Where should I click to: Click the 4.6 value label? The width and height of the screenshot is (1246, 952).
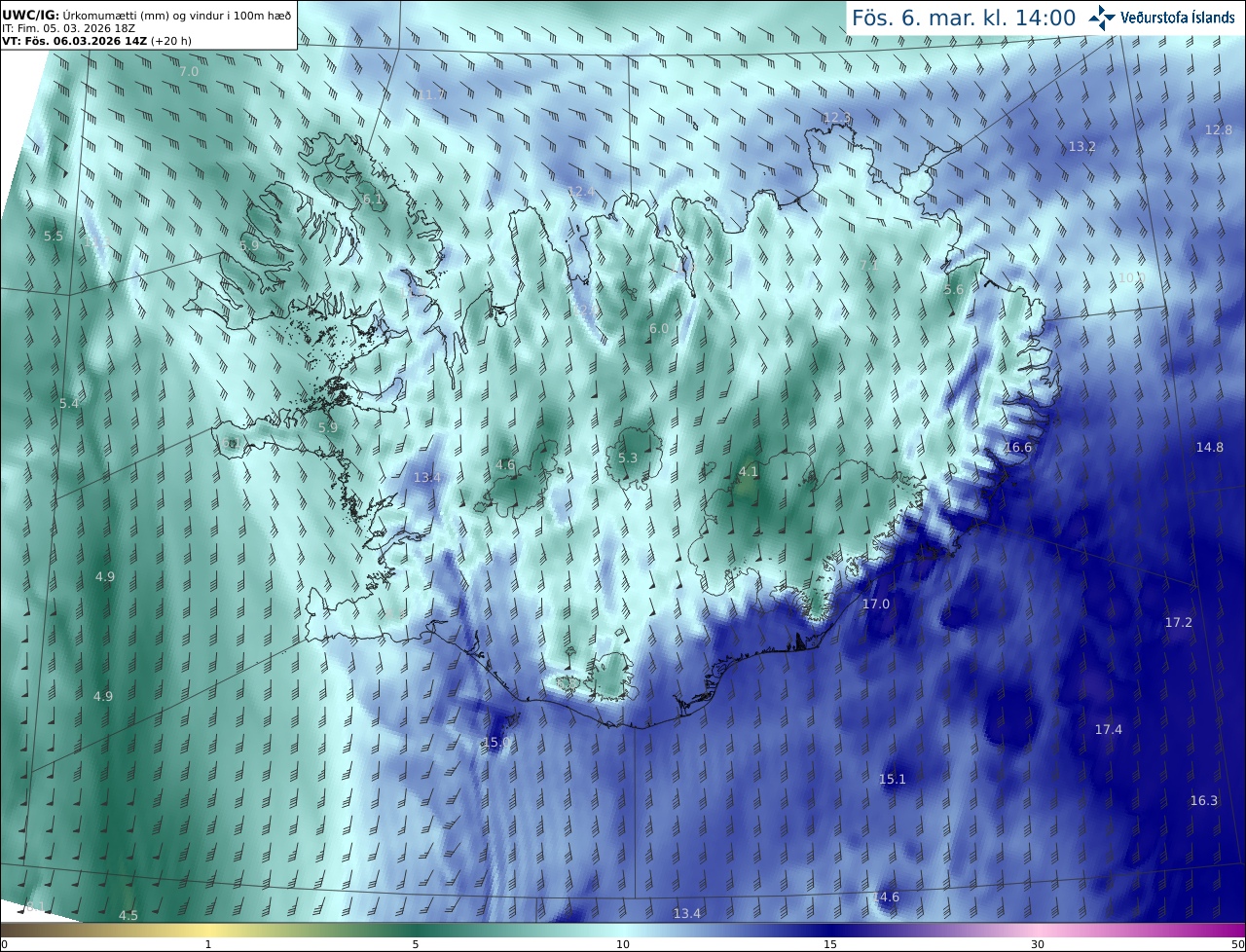pyautogui.click(x=505, y=465)
